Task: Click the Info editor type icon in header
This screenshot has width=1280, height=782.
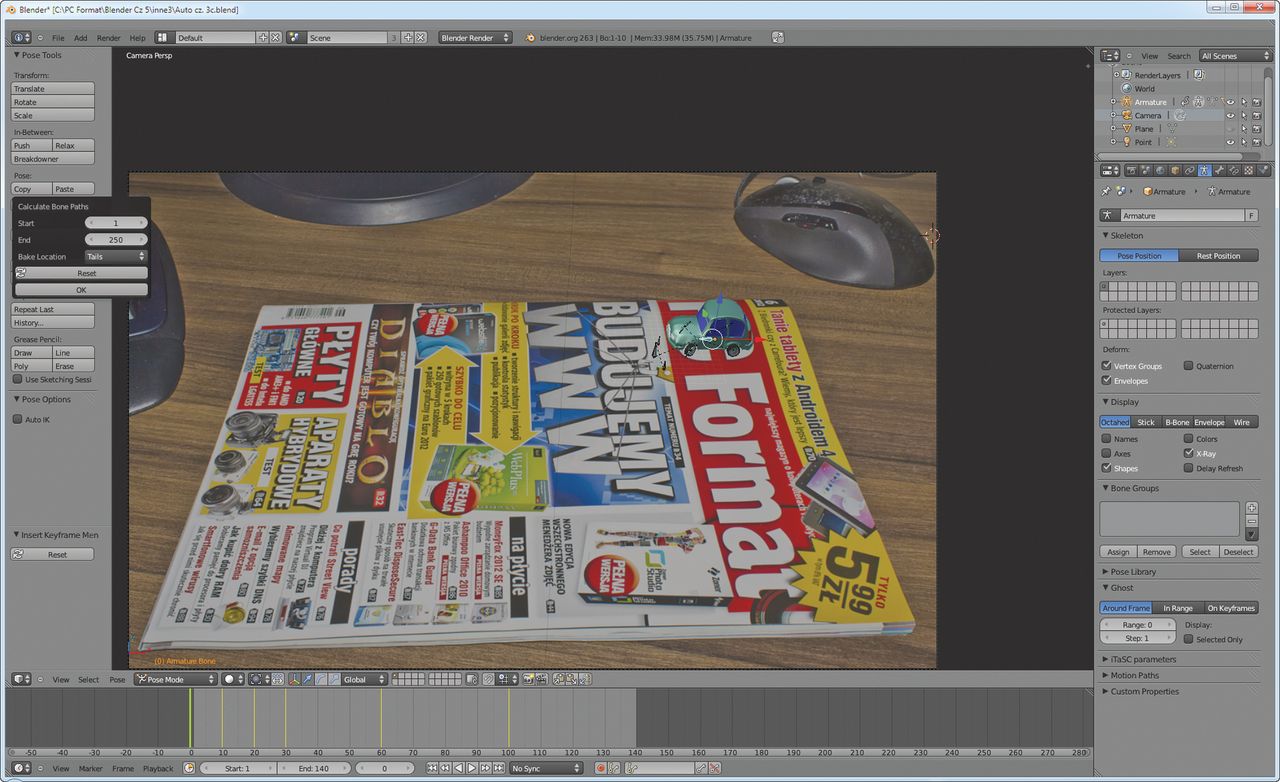Action: click(20, 37)
